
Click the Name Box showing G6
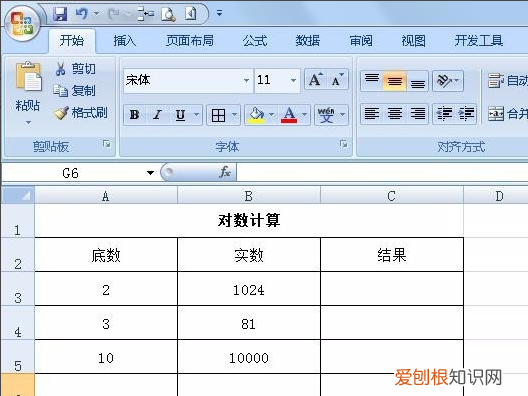71,173
